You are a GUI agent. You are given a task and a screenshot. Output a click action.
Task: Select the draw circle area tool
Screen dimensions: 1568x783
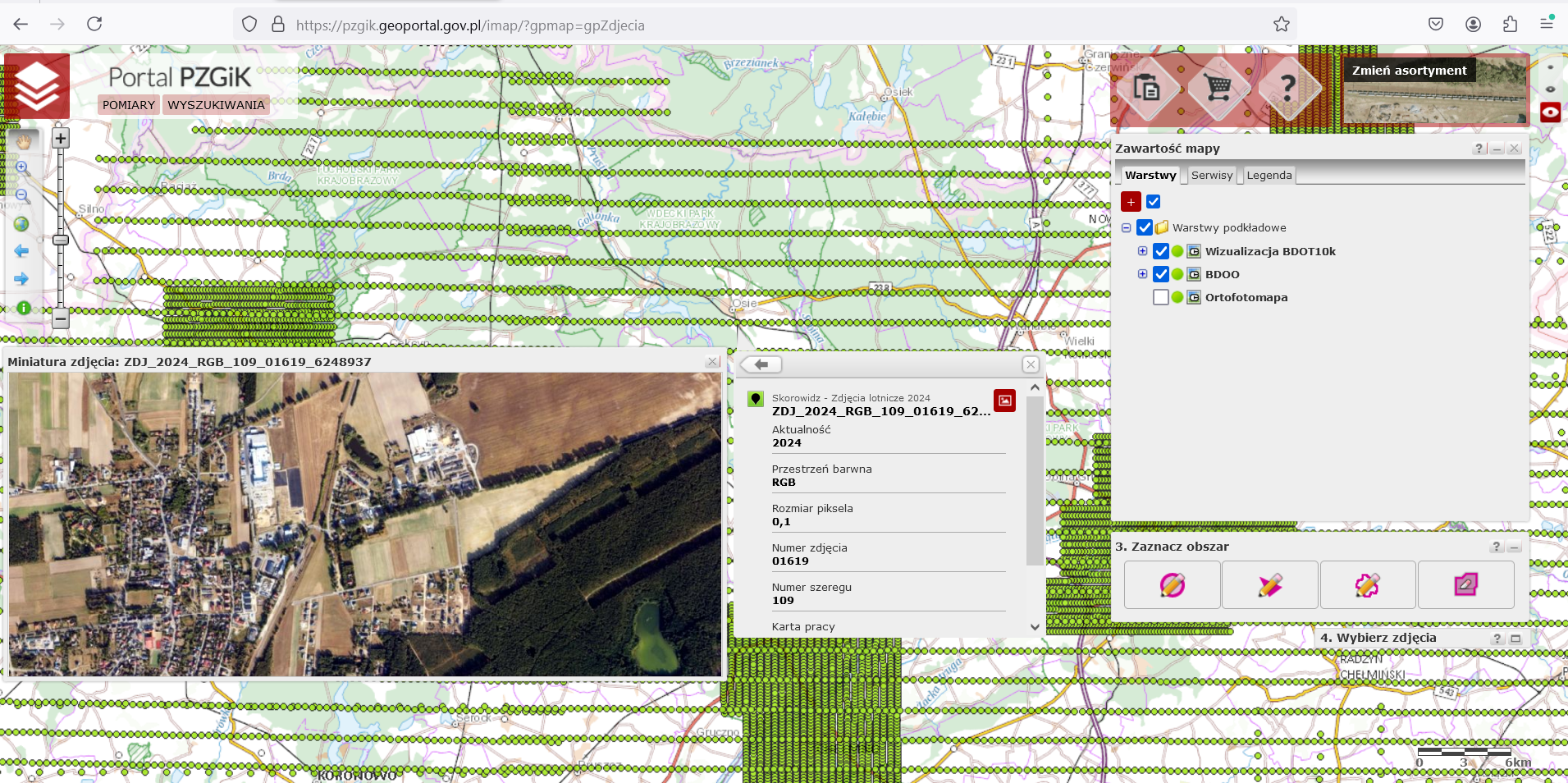tap(1172, 585)
